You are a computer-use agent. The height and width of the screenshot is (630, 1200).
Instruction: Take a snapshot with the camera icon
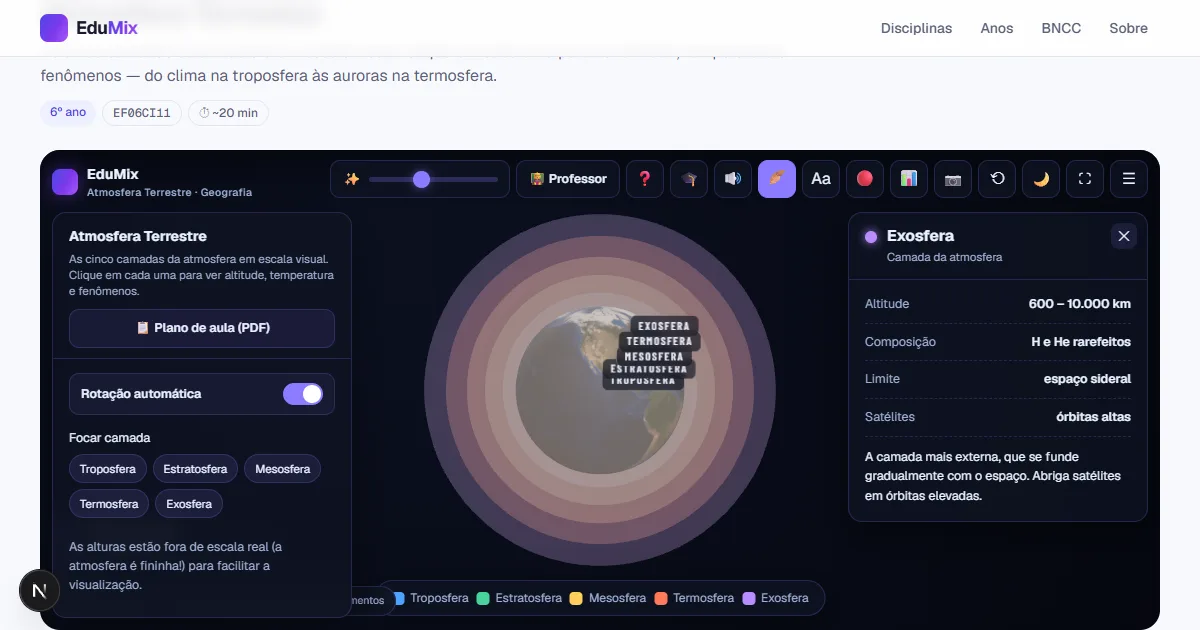(x=953, y=179)
